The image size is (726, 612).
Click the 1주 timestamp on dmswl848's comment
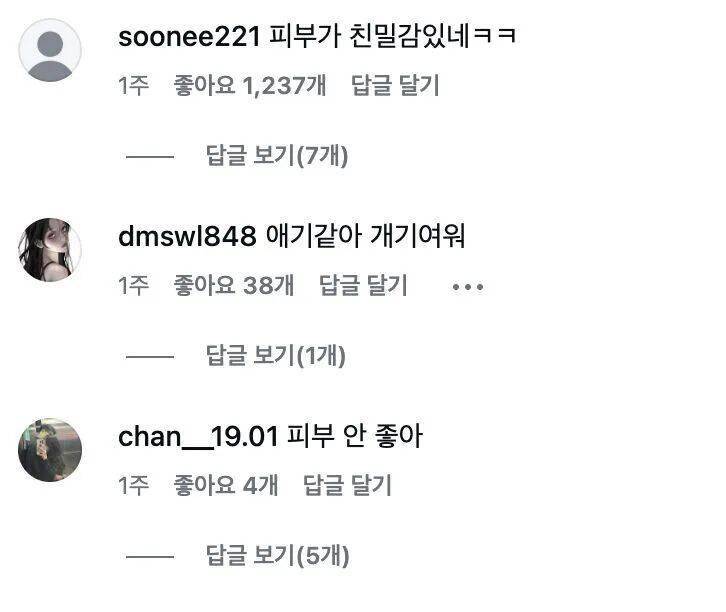(x=133, y=286)
